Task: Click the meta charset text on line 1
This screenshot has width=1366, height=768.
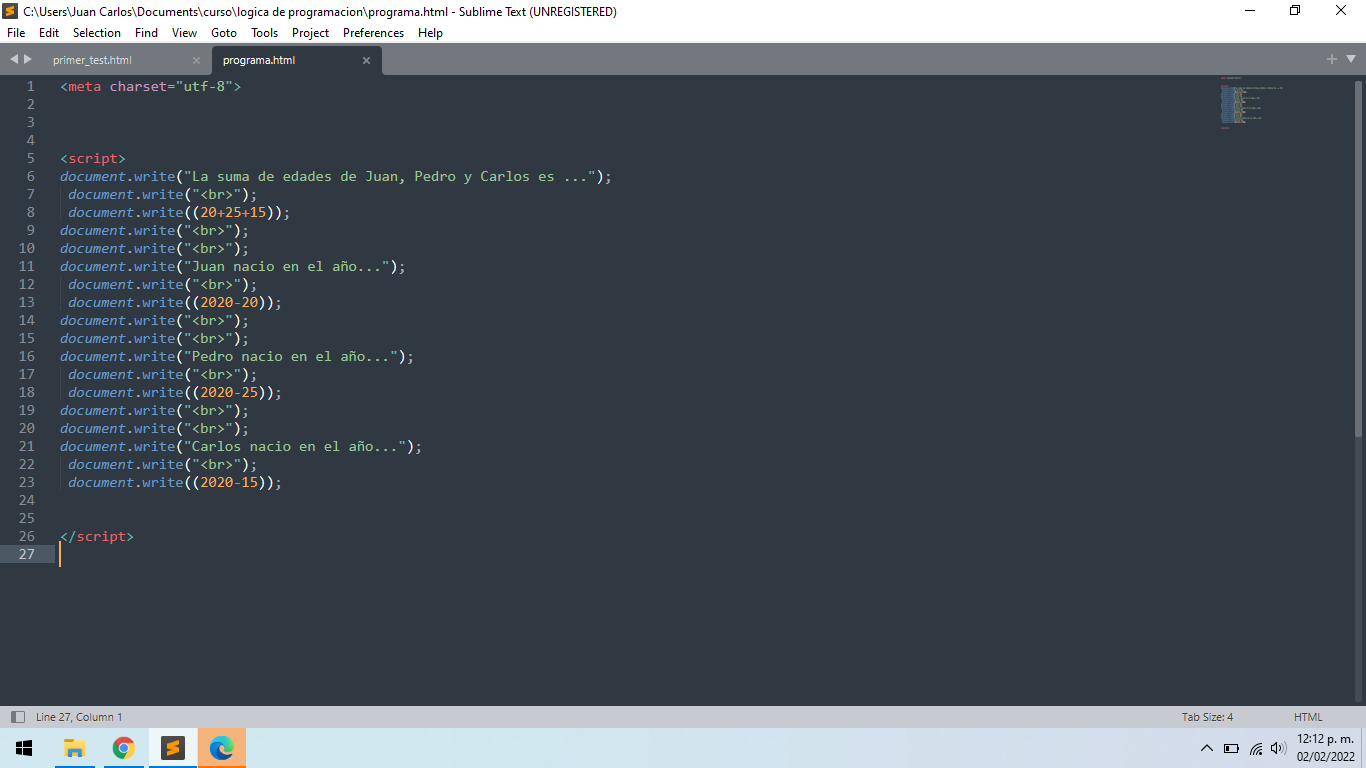Action: click(151, 86)
